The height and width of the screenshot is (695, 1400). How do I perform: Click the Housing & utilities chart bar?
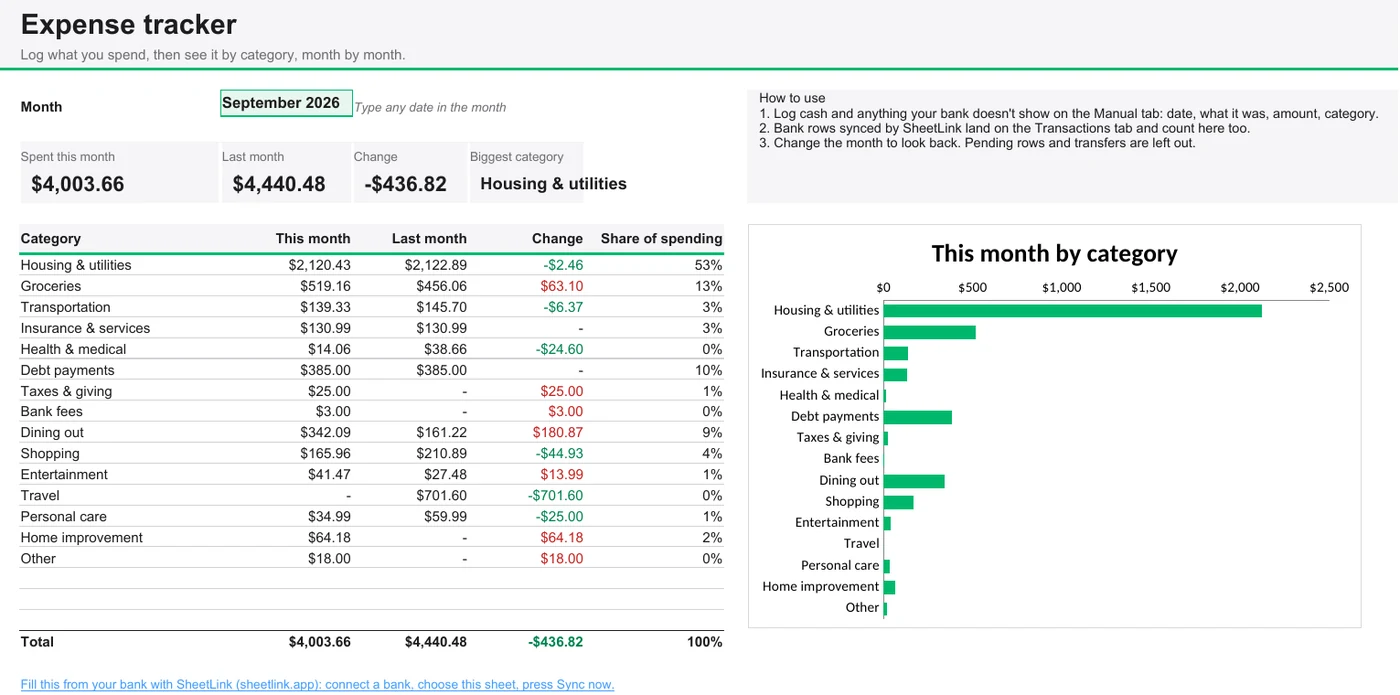pyautogui.click(x=1073, y=310)
